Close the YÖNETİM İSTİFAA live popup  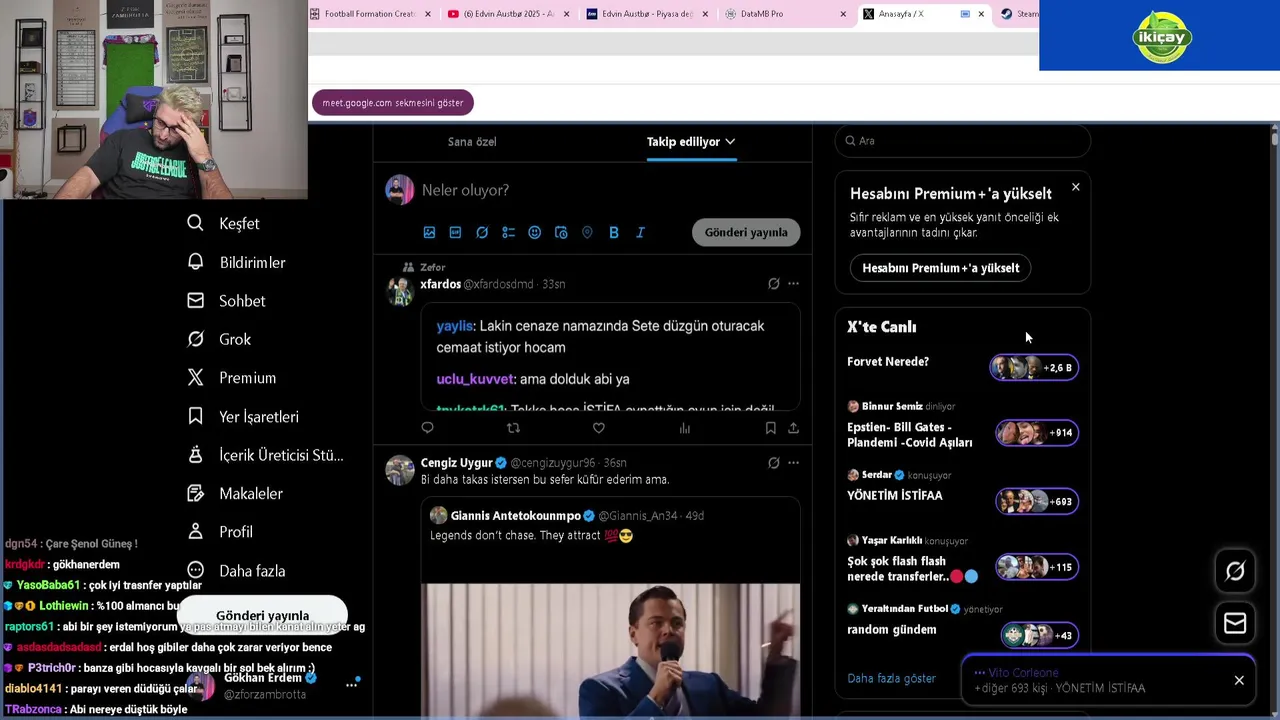(1239, 680)
